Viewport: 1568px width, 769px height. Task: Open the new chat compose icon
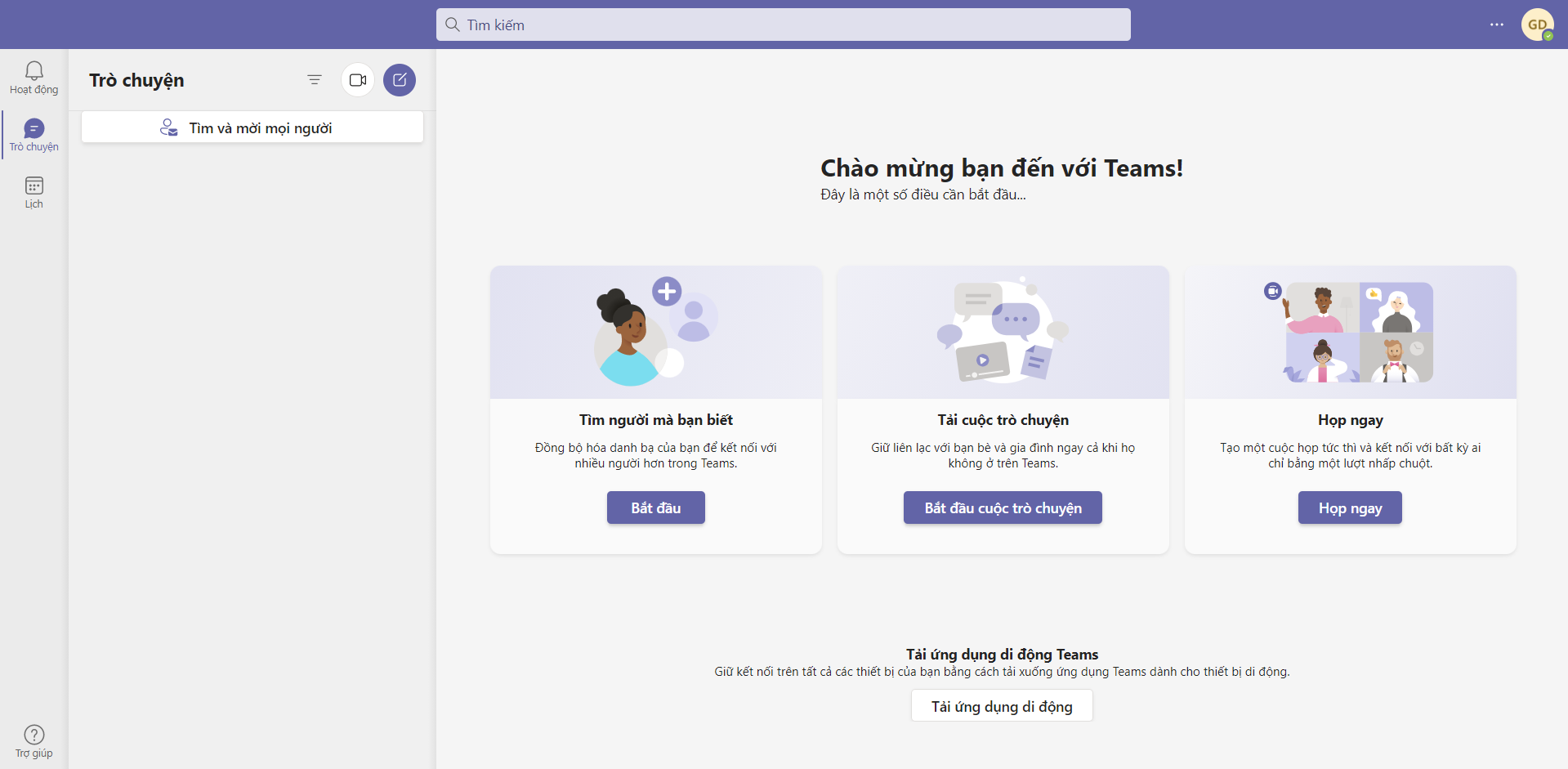(x=400, y=79)
